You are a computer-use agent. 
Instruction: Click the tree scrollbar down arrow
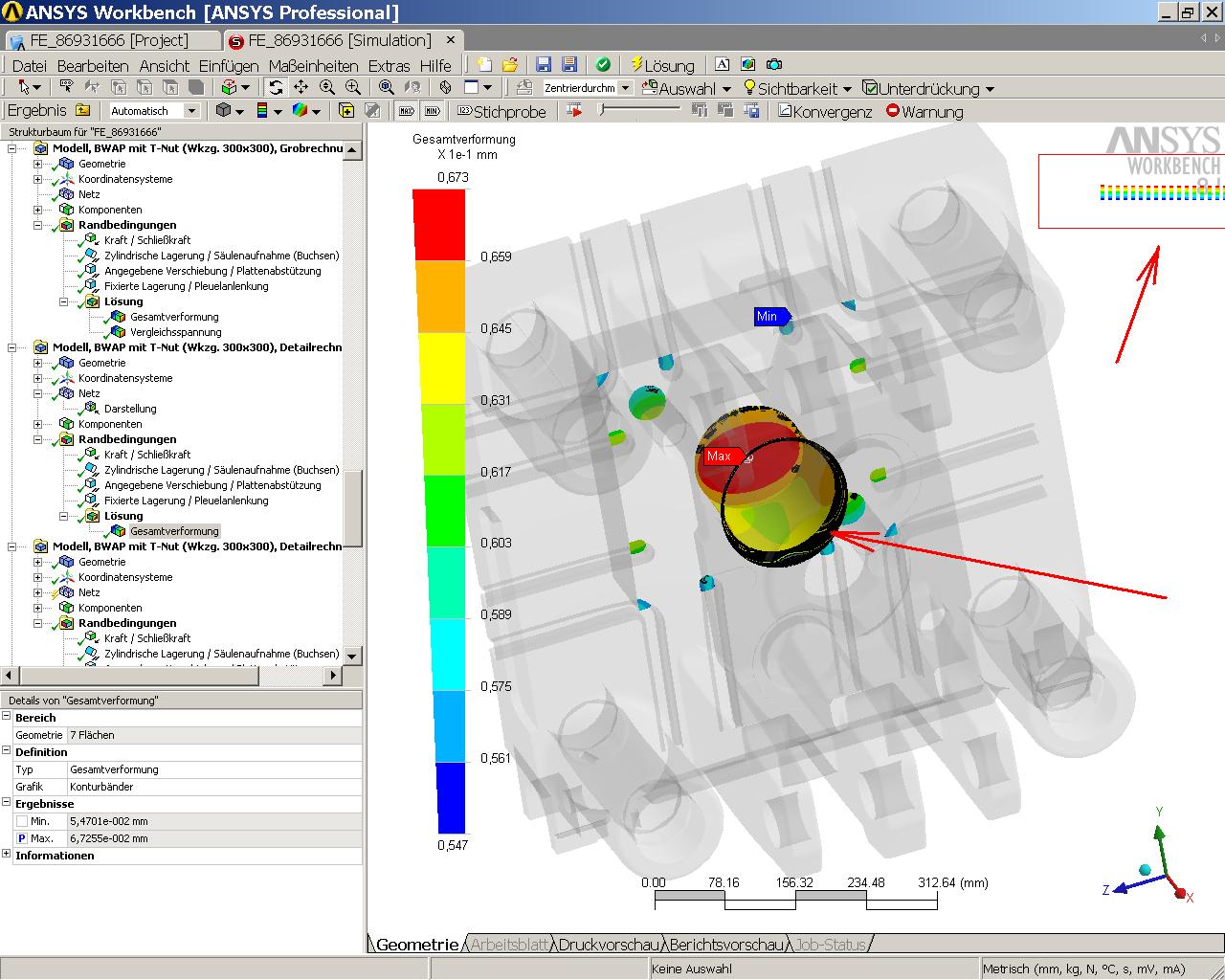tap(352, 656)
